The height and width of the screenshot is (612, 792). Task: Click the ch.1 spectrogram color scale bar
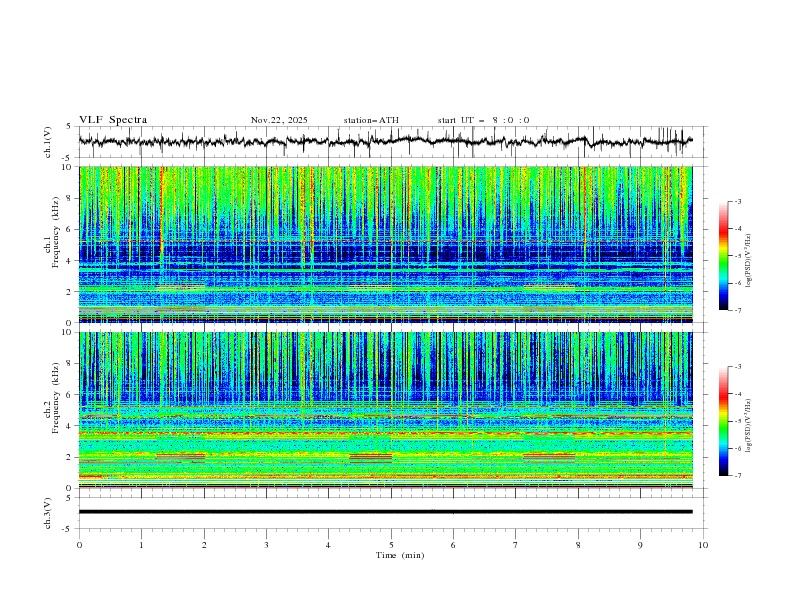click(723, 256)
